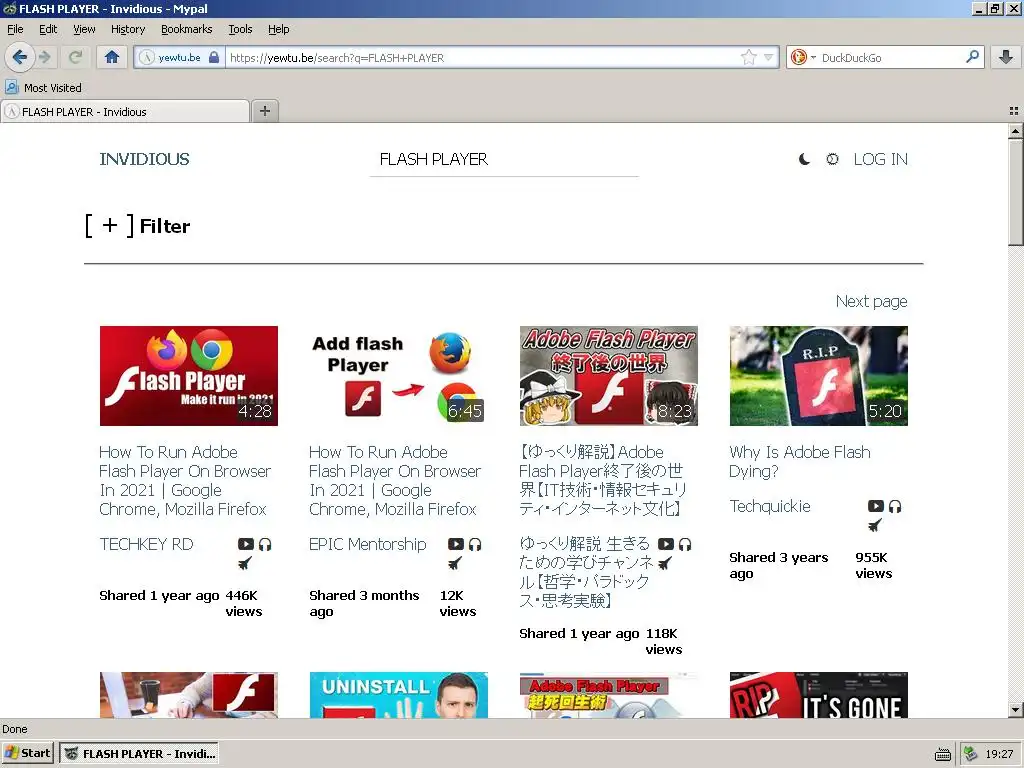Click the FLASH PLAYER search field
The image size is (1024, 768).
click(x=504, y=159)
